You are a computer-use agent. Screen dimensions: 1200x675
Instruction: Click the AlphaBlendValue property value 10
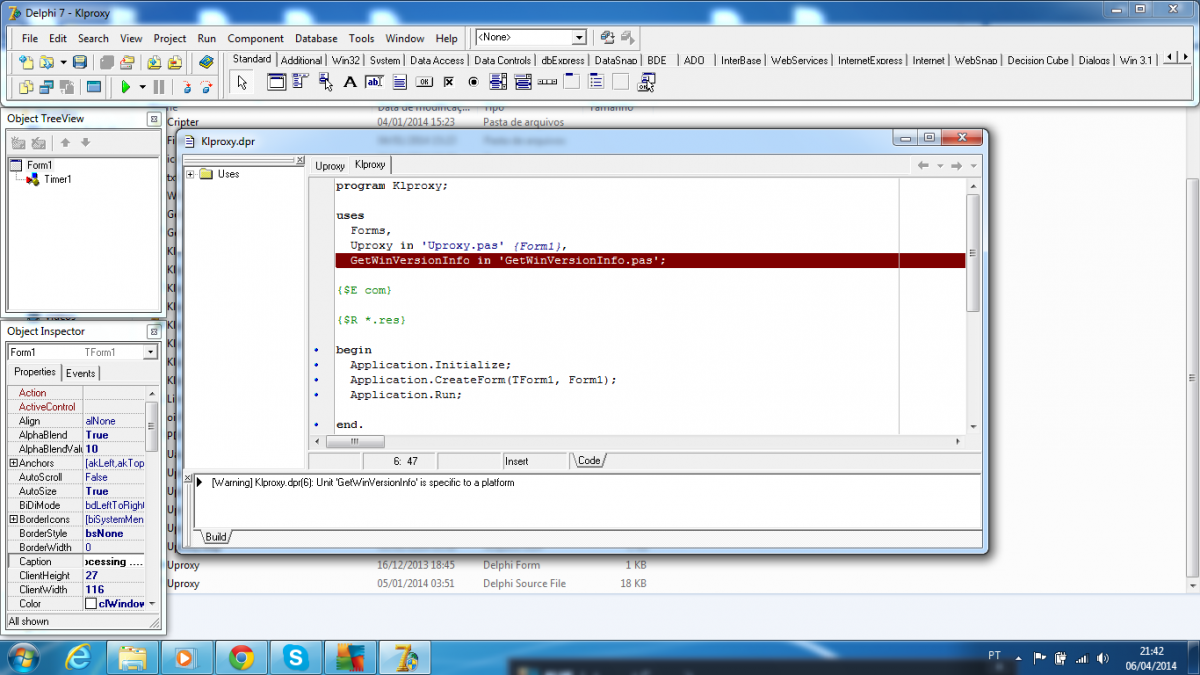[x=114, y=449]
